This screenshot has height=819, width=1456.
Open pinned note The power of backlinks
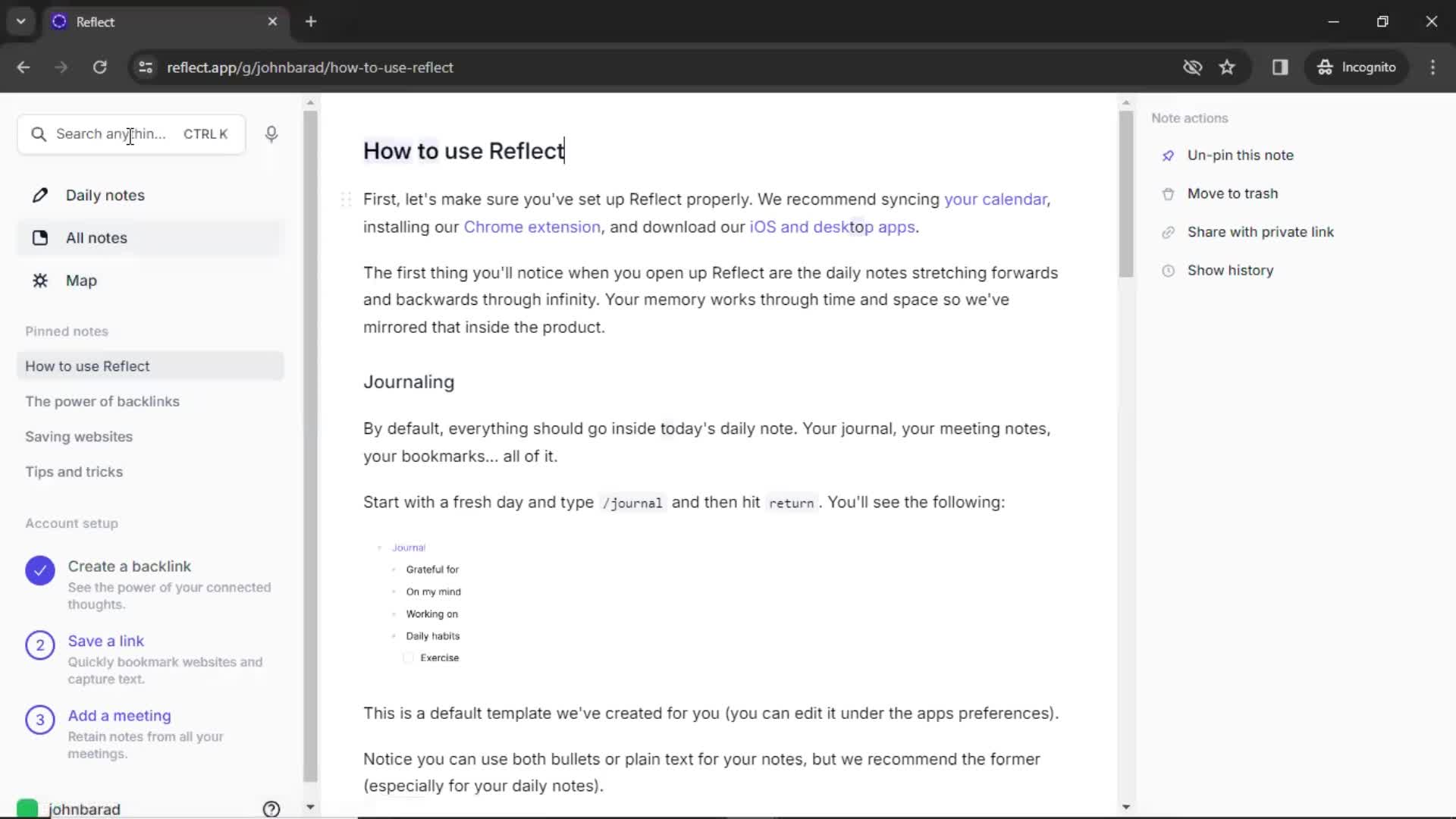tap(102, 402)
